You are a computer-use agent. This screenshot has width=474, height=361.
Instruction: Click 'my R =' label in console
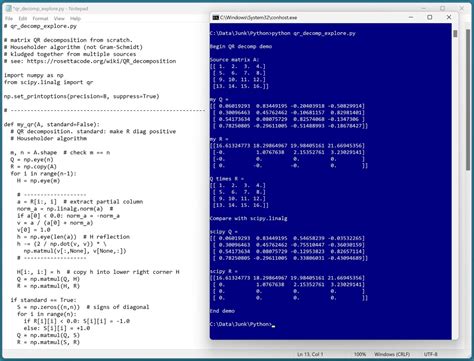click(x=219, y=139)
